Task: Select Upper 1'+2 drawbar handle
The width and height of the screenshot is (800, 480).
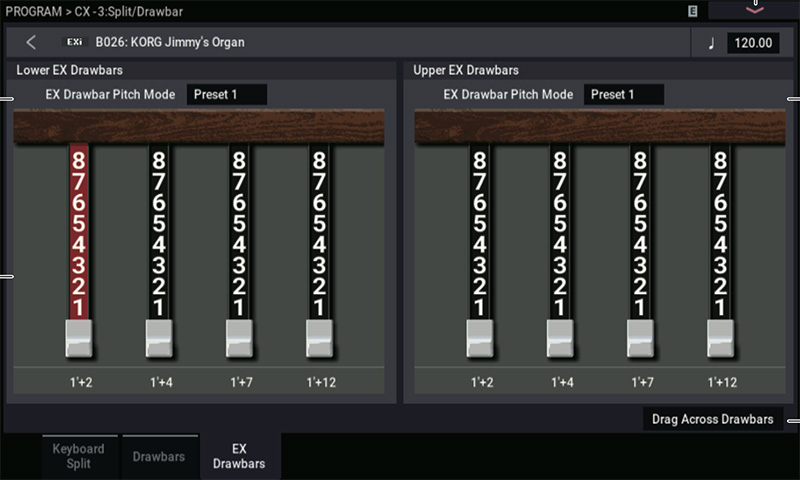Action: coord(480,338)
